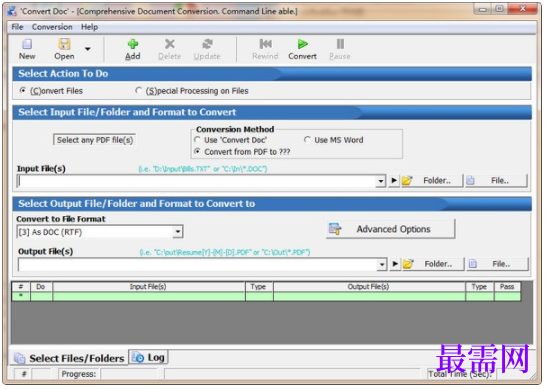Select the (C)onvert Files radio button

tap(23, 91)
